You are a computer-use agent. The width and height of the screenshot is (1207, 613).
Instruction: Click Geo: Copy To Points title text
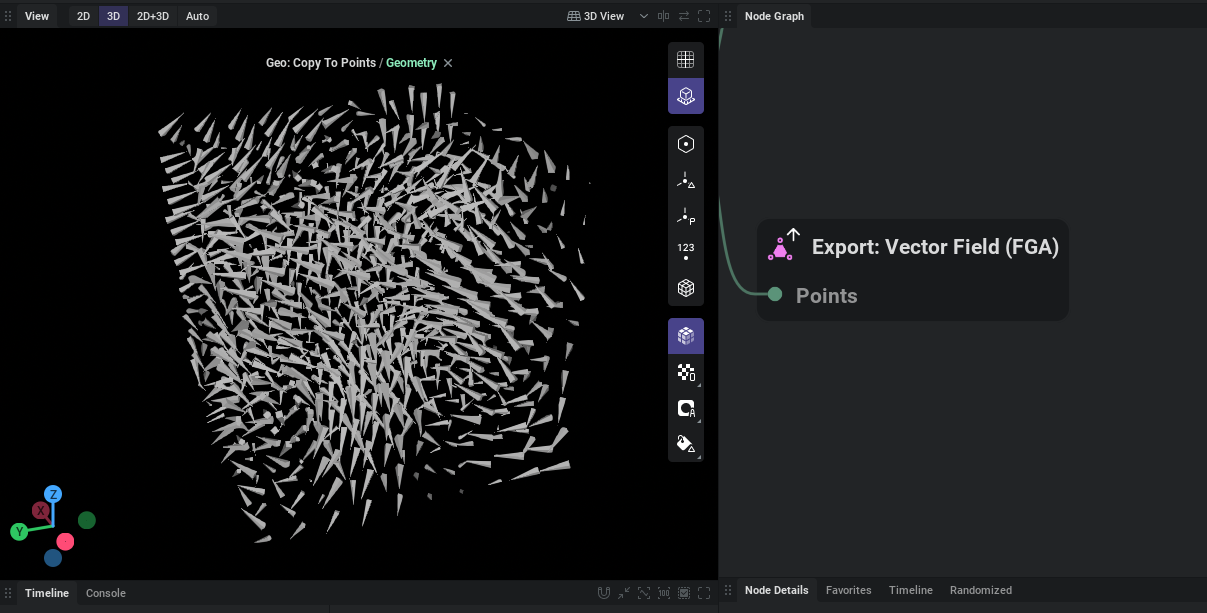pyautogui.click(x=321, y=63)
